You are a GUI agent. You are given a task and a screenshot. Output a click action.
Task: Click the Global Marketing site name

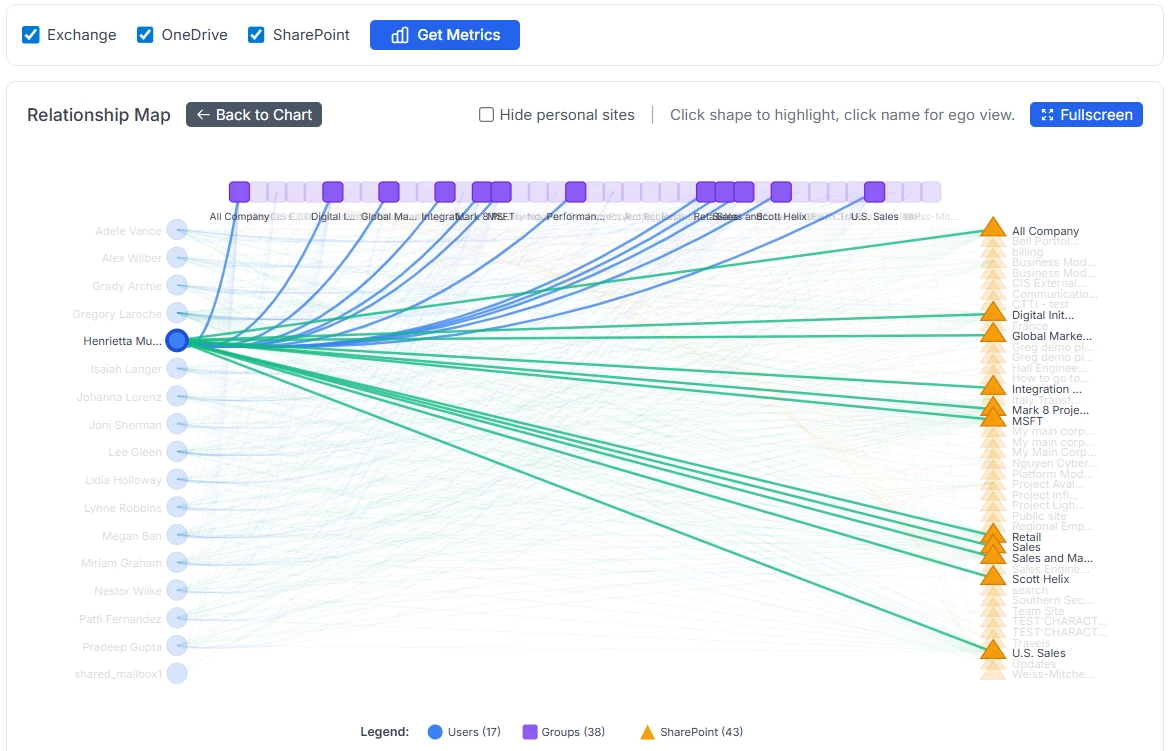[1051, 336]
